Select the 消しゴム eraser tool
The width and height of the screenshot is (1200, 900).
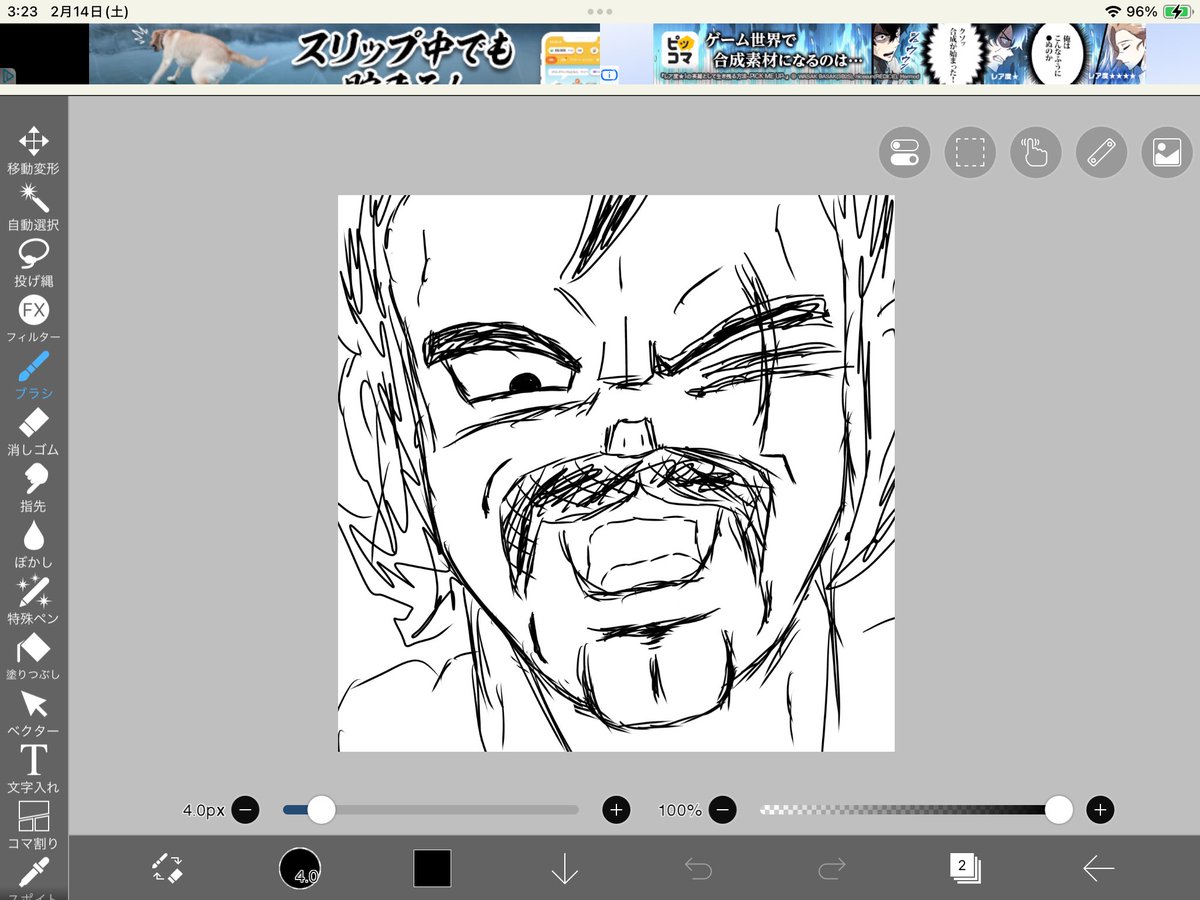[x=33, y=431]
